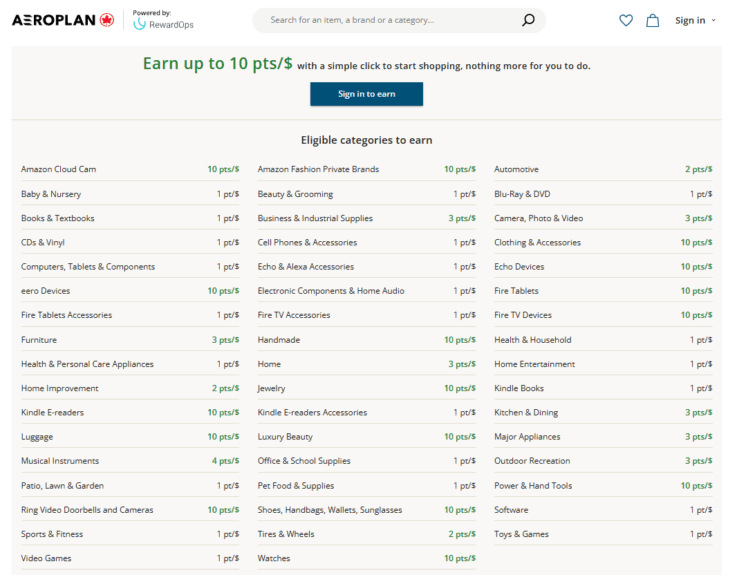The image size is (737, 575).
Task: Select the Musical Instruments category
Action: pyautogui.click(x=60, y=461)
